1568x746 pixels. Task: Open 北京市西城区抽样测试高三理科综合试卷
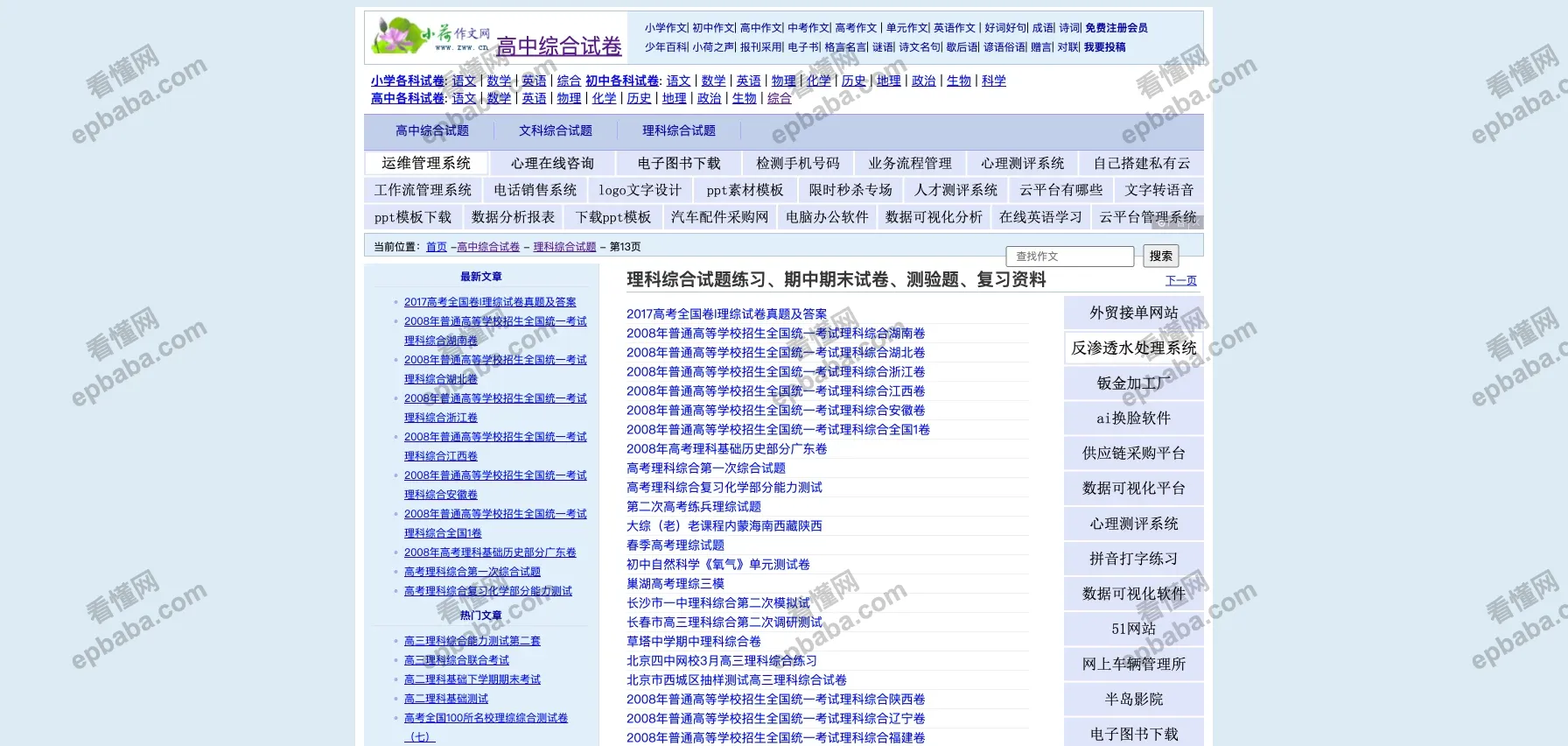[x=737, y=679]
